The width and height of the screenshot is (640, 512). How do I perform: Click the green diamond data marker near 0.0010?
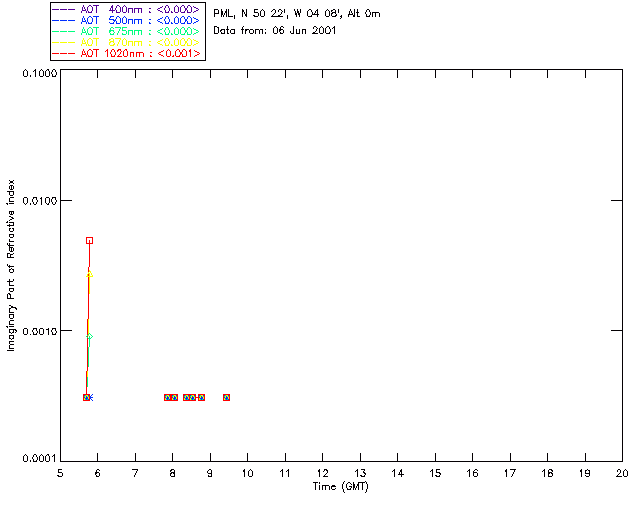pos(90,336)
